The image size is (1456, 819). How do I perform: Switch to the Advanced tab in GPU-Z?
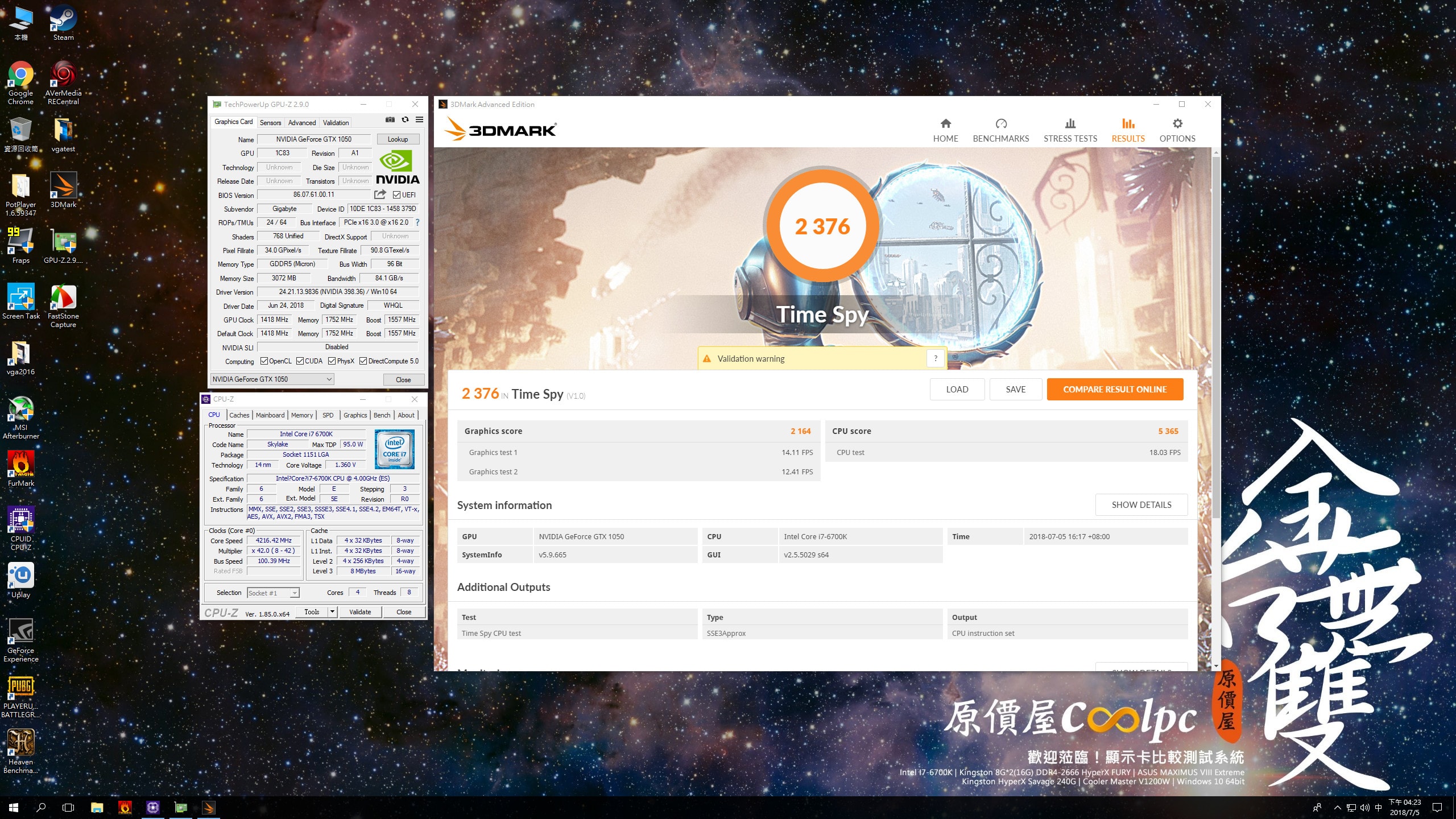pyautogui.click(x=301, y=122)
